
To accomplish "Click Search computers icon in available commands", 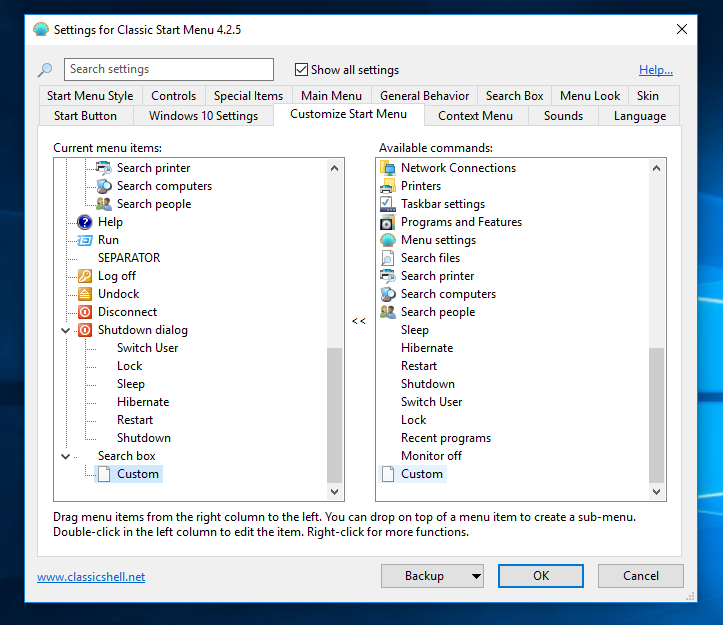I will 388,294.
